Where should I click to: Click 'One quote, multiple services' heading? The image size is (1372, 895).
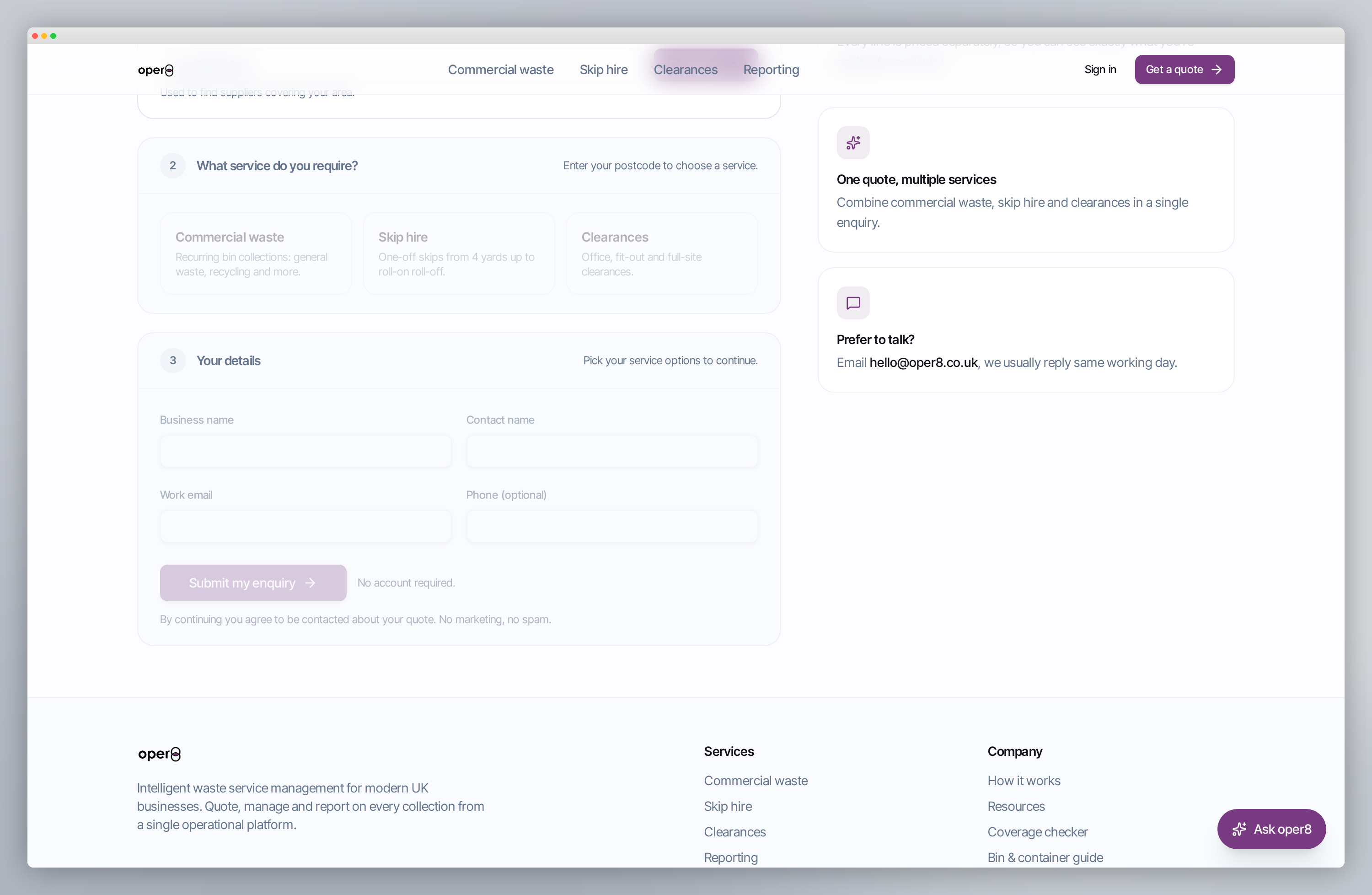(x=916, y=179)
